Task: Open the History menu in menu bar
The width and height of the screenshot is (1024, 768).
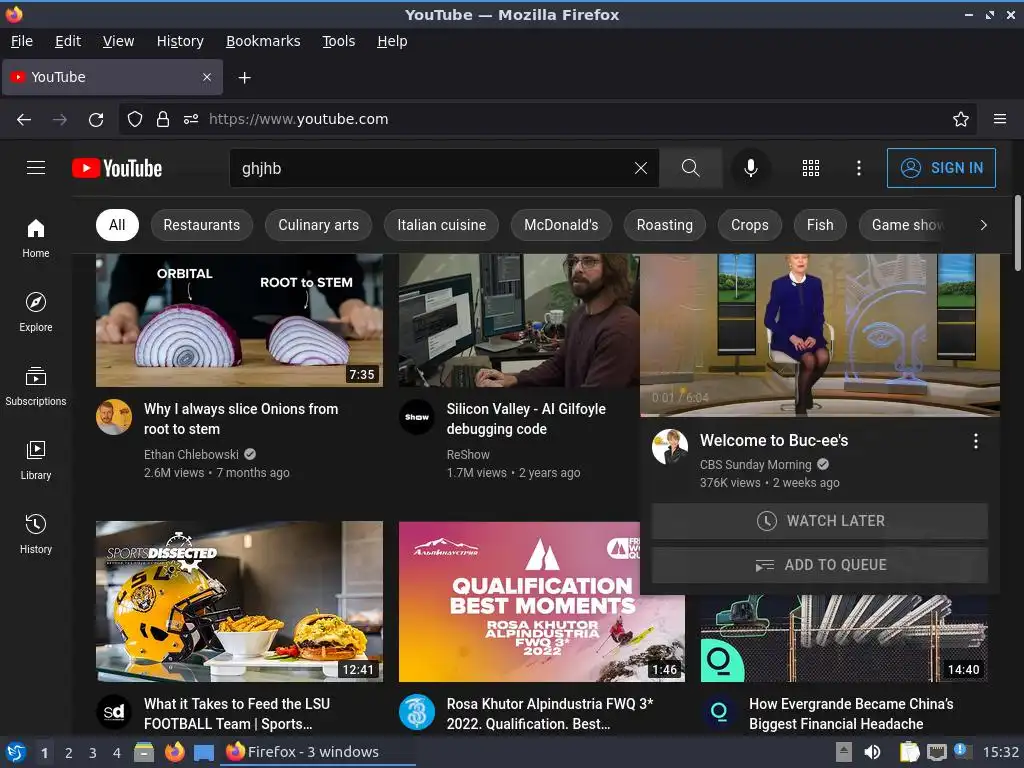Action: [x=180, y=41]
